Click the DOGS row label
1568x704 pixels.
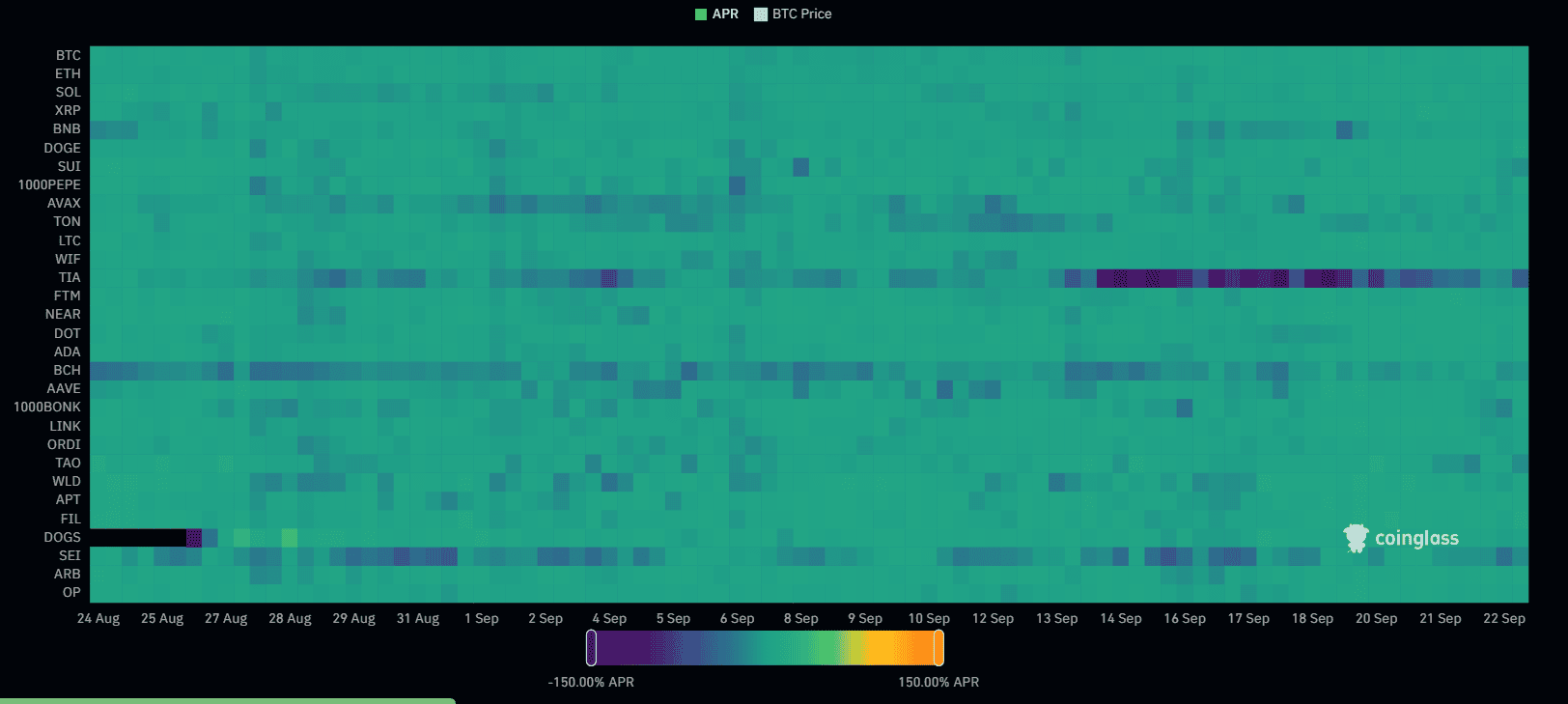62,537
